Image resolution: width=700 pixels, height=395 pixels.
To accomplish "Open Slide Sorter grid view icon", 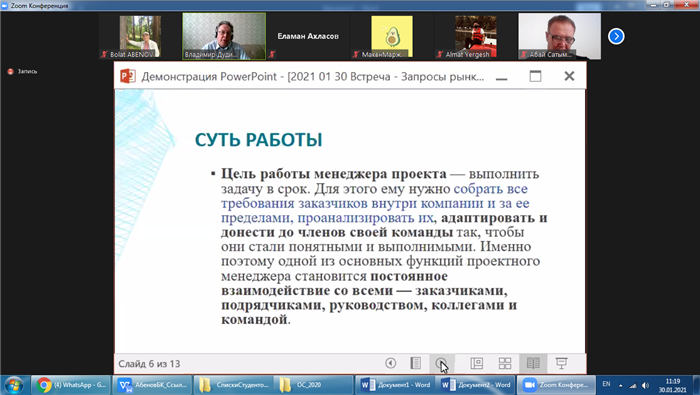I will click(x=505, y=363).
